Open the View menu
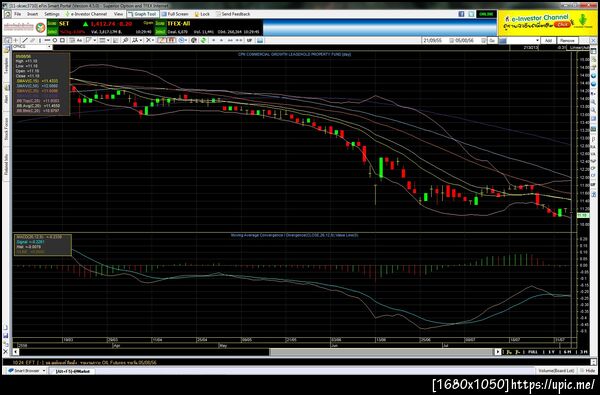 [x=118, y=14]
